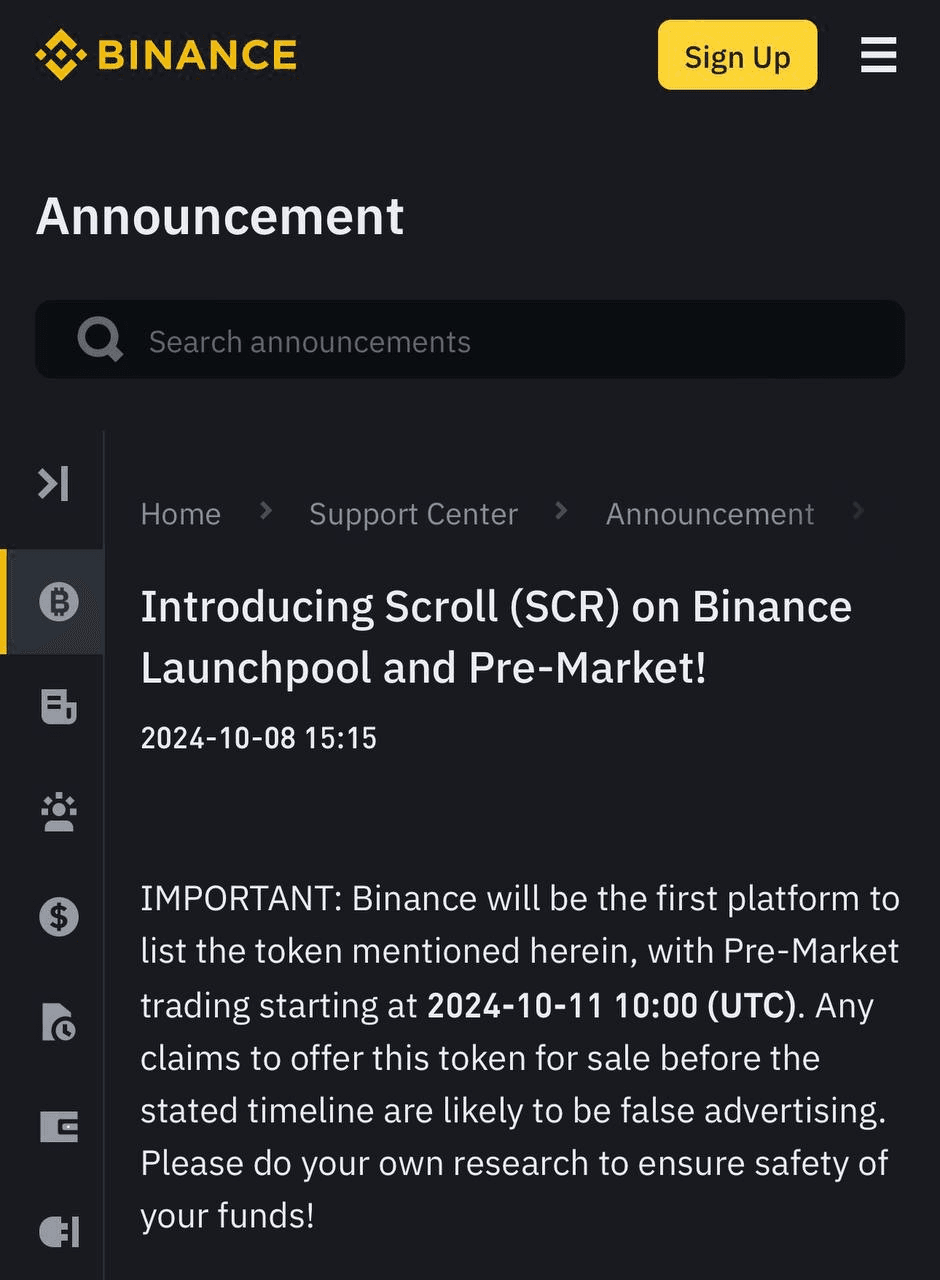Click the chevron between Home and Support Center
Screen dimensions: 940x1280
pyautogui.click(x=265, y=512)
